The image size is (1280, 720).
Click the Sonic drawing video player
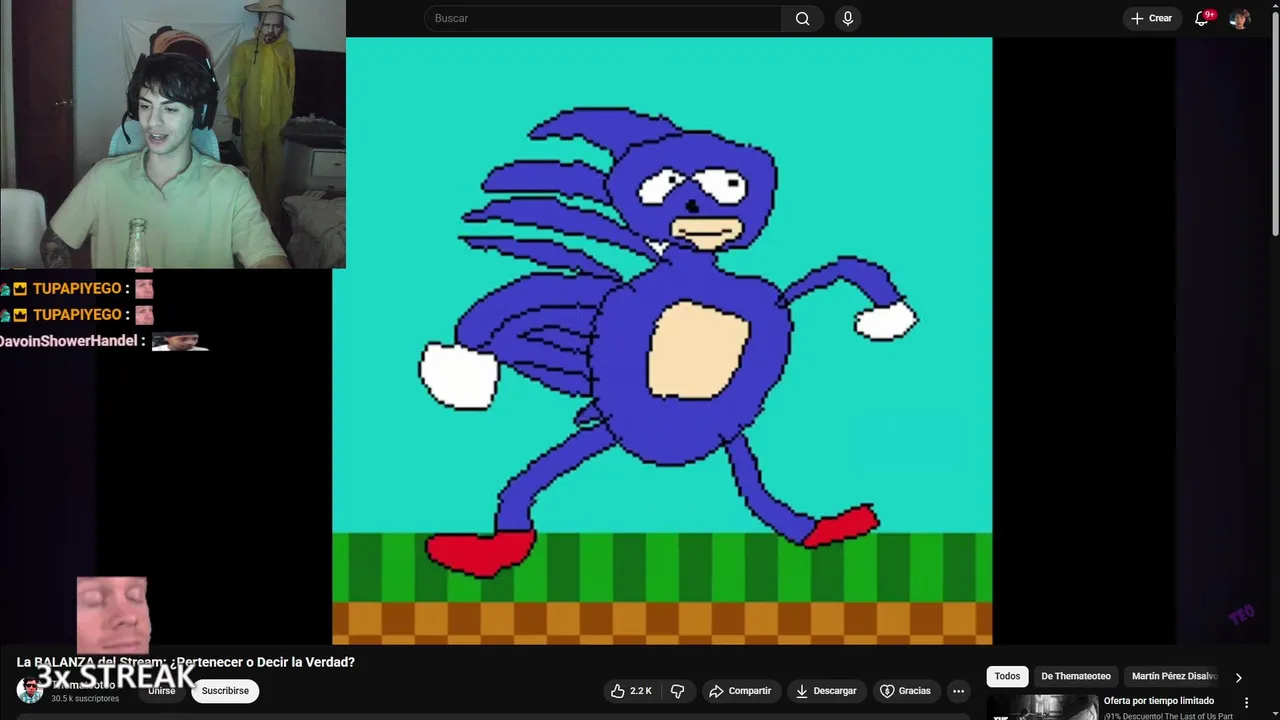pyautogui.click(x=662, y=341)
